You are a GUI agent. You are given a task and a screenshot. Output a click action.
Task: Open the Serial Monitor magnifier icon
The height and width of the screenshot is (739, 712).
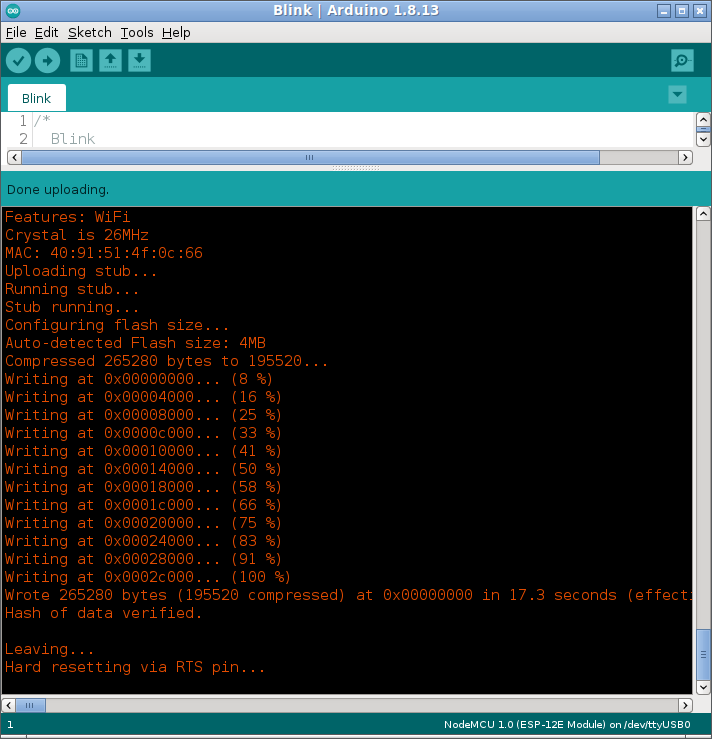pos(682,61)
